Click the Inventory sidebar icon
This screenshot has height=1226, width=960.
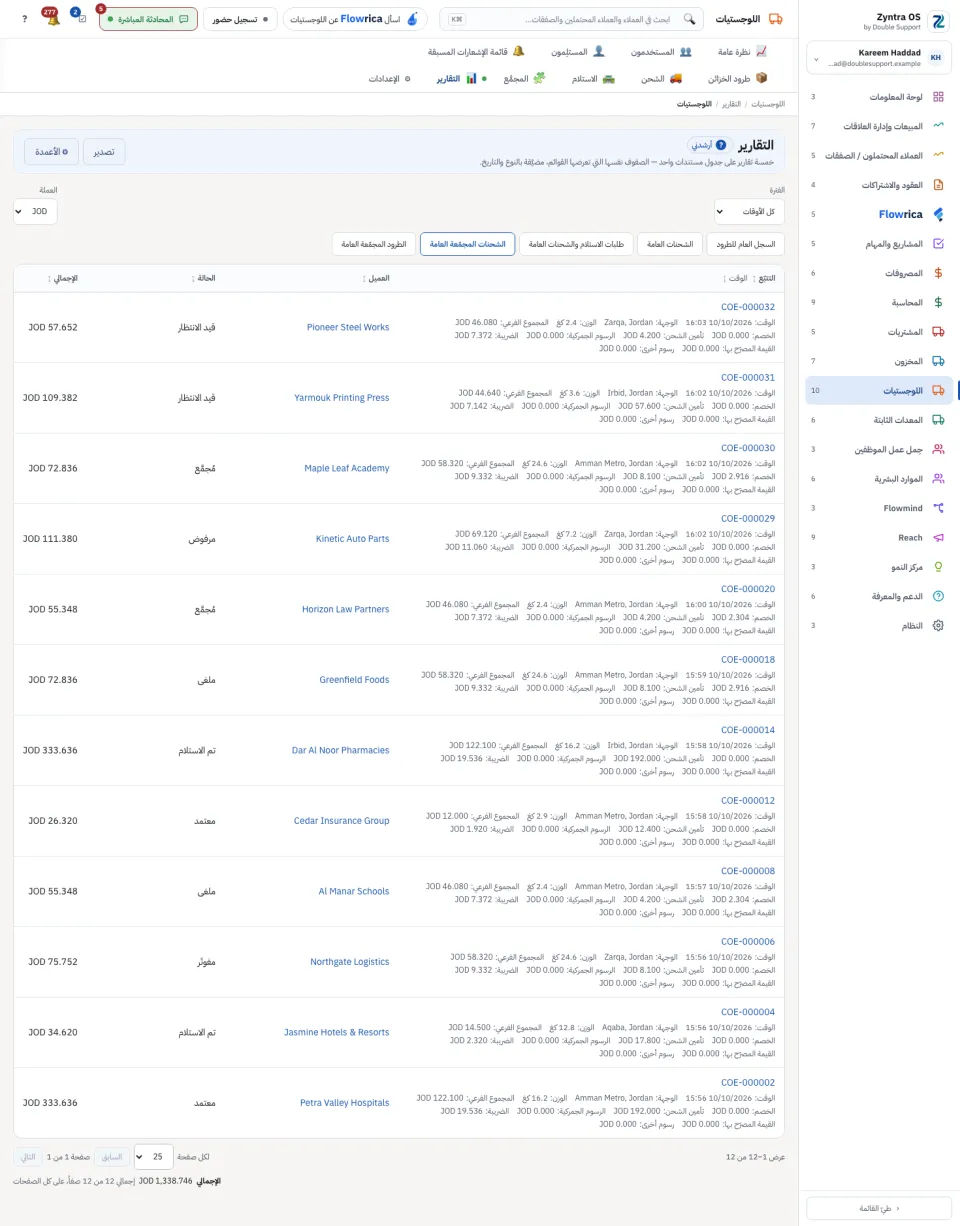pyautogui.click(x=938, y=360)
